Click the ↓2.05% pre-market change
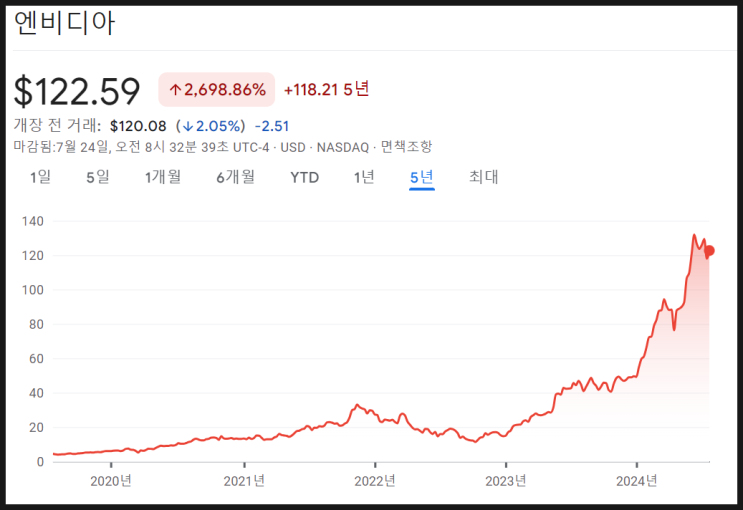 point(210,126)
